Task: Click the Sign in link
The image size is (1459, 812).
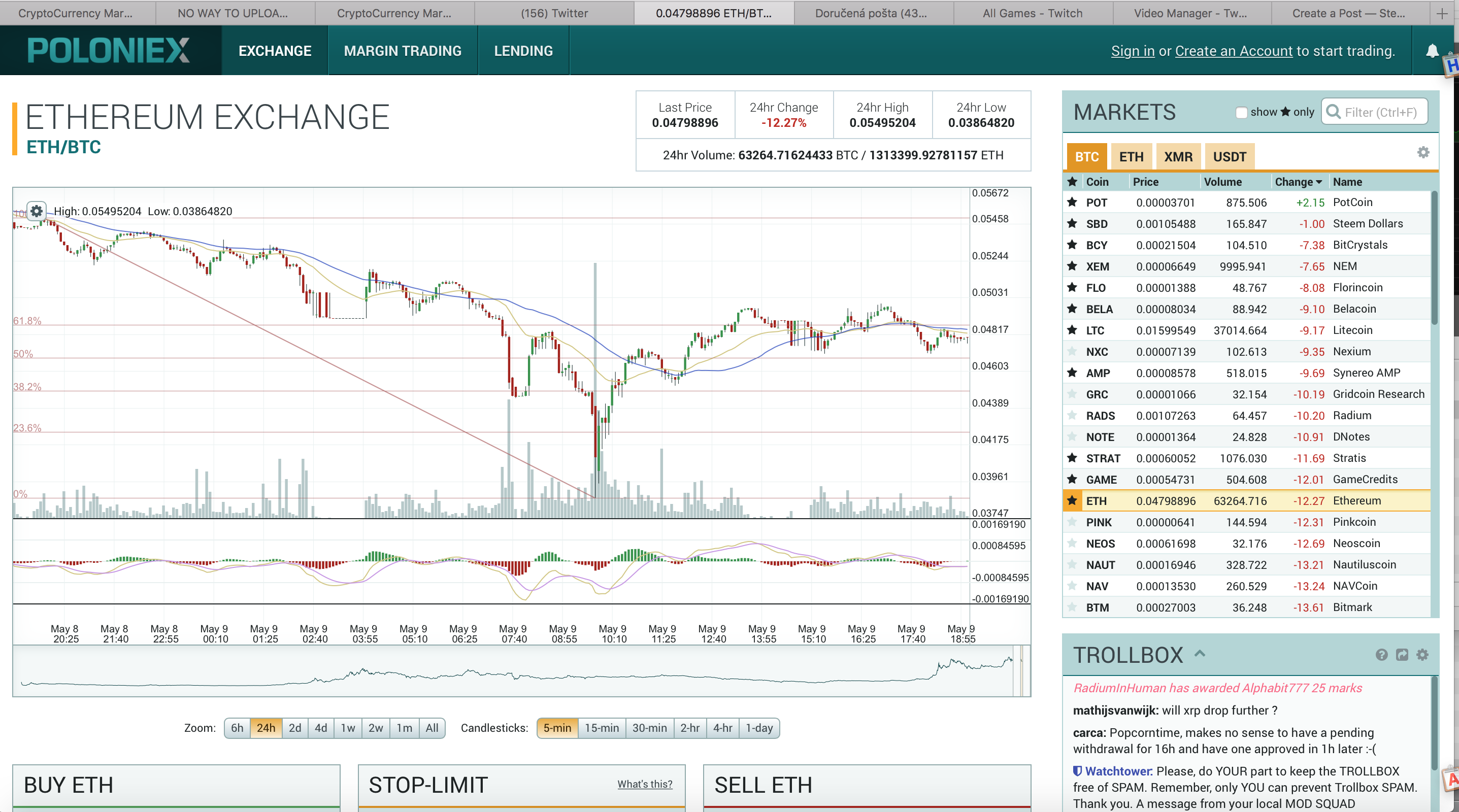Action: [x=1132, y=51]
